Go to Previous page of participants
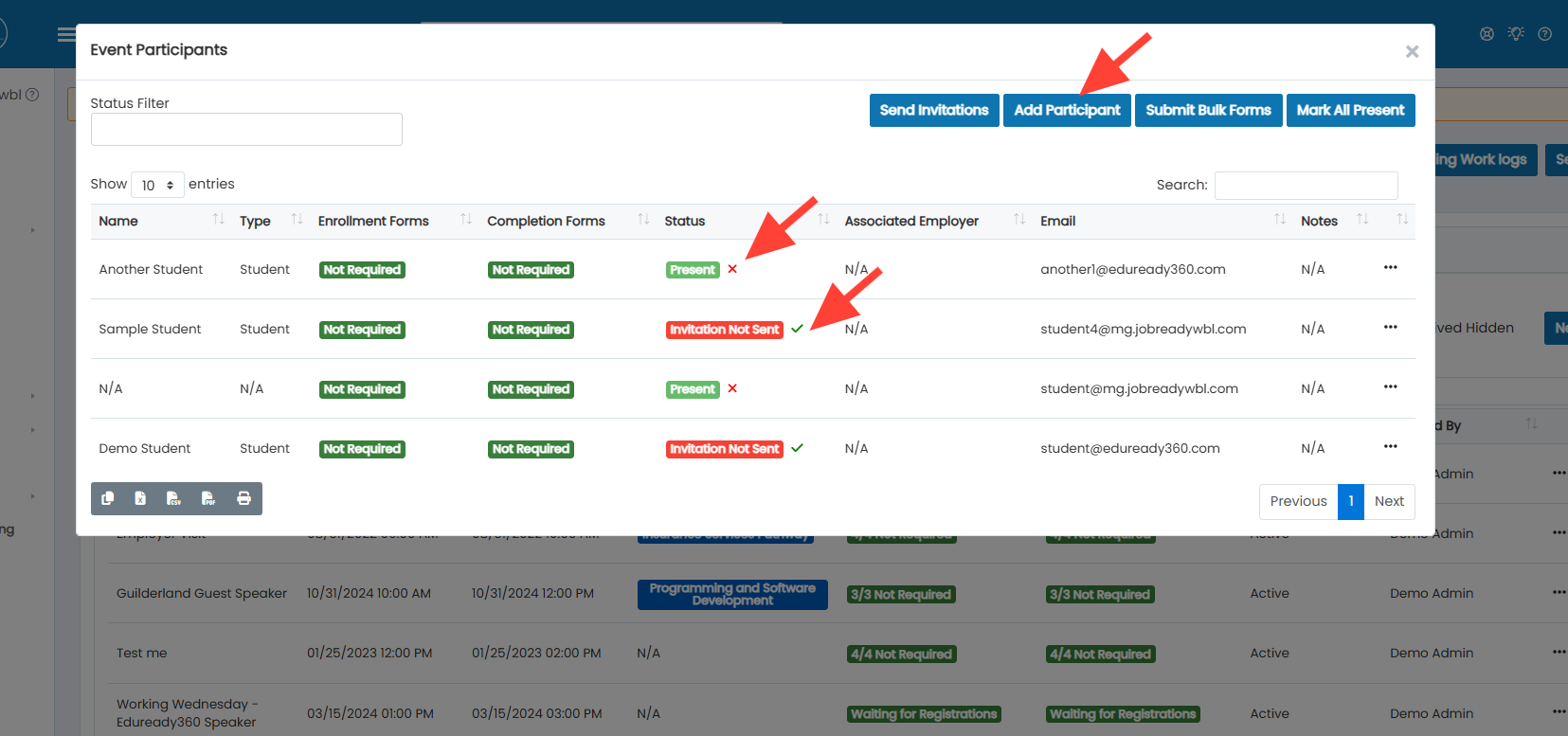 pos(1298,501)
